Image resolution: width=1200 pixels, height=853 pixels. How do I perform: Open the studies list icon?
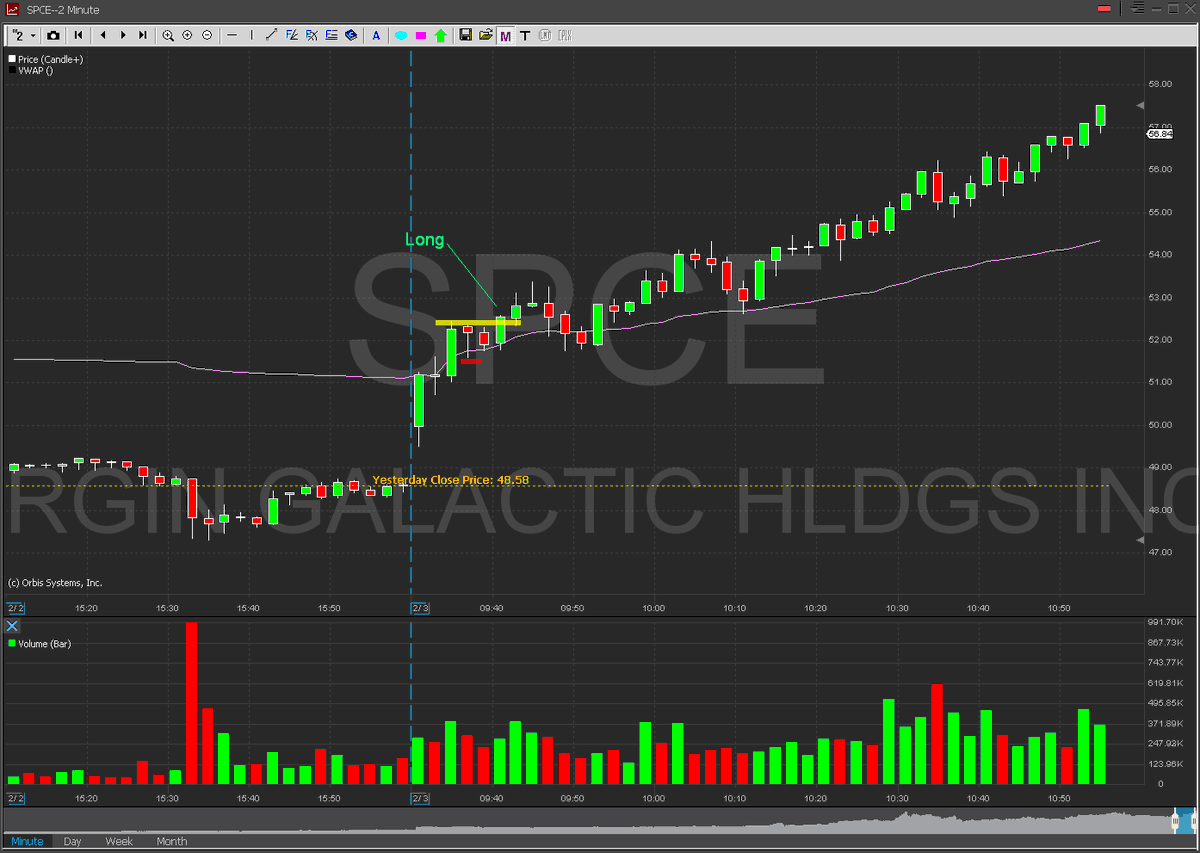(332, 35)
